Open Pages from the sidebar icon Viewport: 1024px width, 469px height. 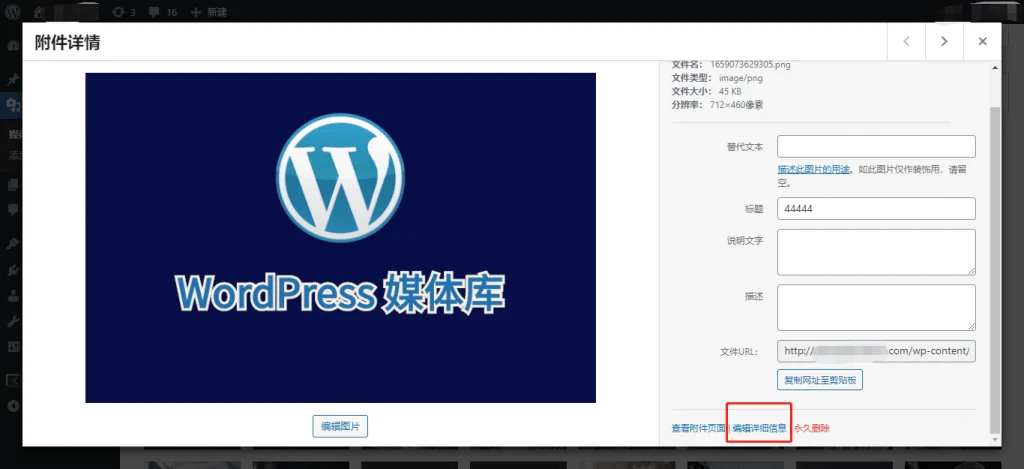[12, 185]
